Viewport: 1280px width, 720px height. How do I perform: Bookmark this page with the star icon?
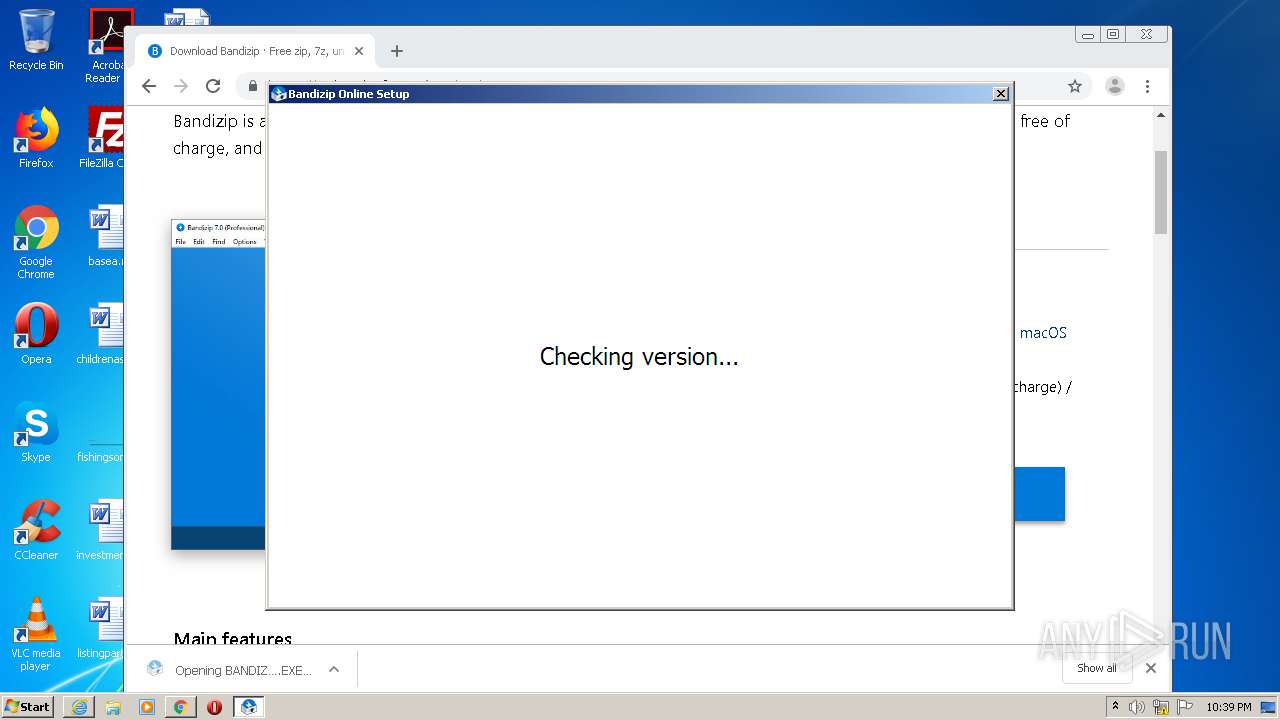[x=1075, y=86]
